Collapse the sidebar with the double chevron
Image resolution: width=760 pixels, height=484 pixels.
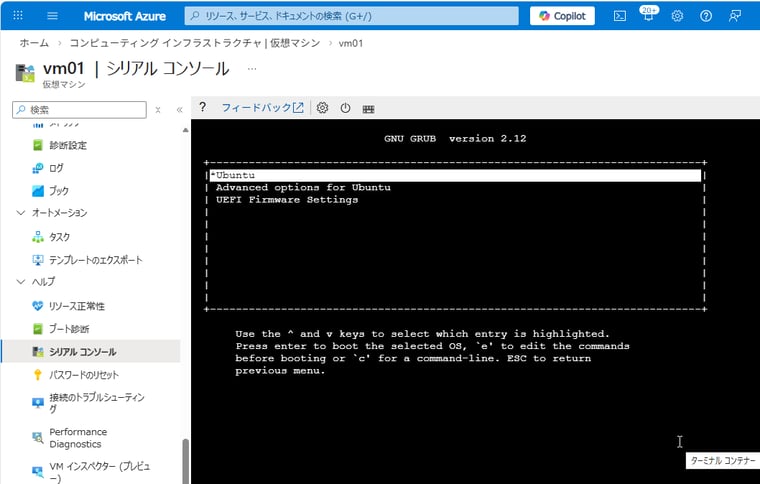point(179,110)
